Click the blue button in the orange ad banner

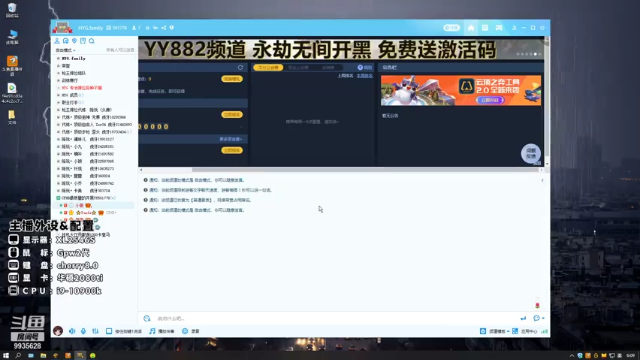tap(490, 100)
